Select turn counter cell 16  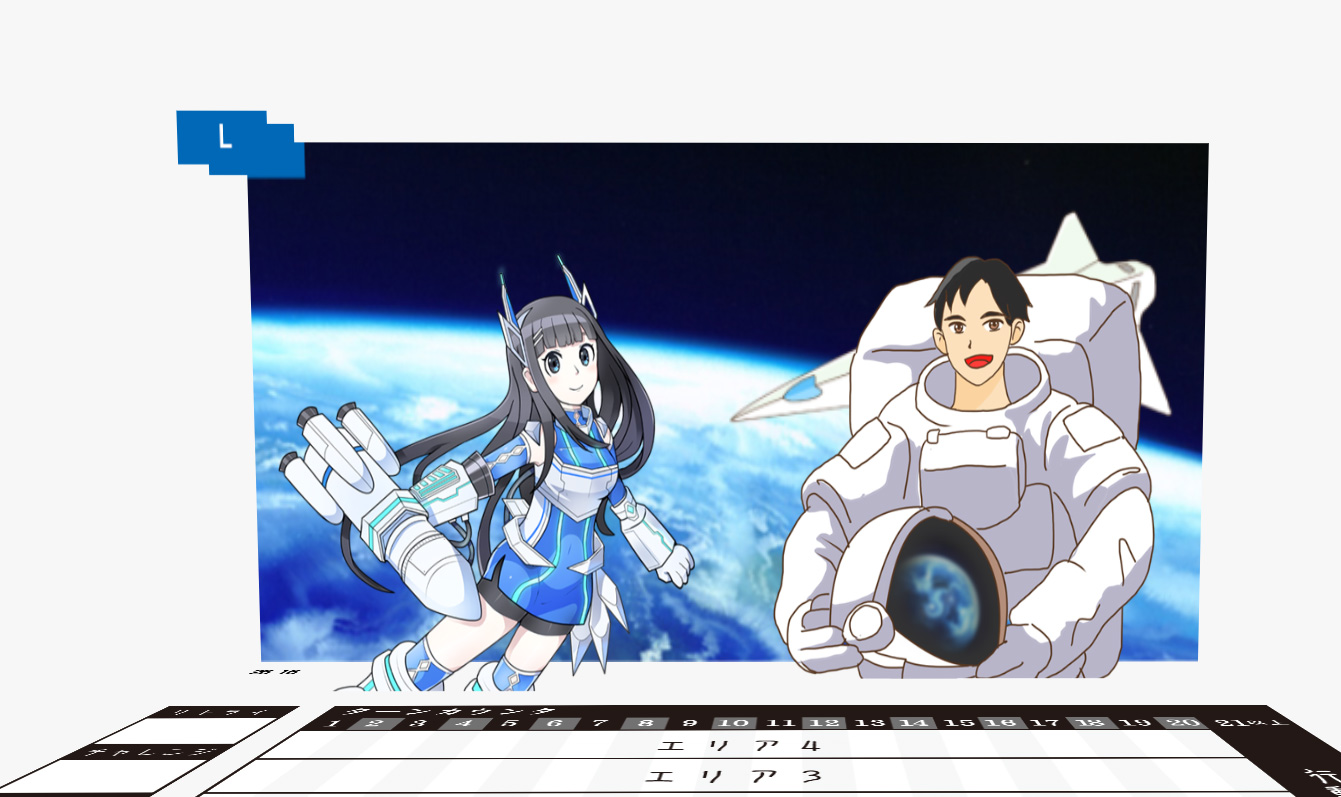click(x=1003, y=723)
